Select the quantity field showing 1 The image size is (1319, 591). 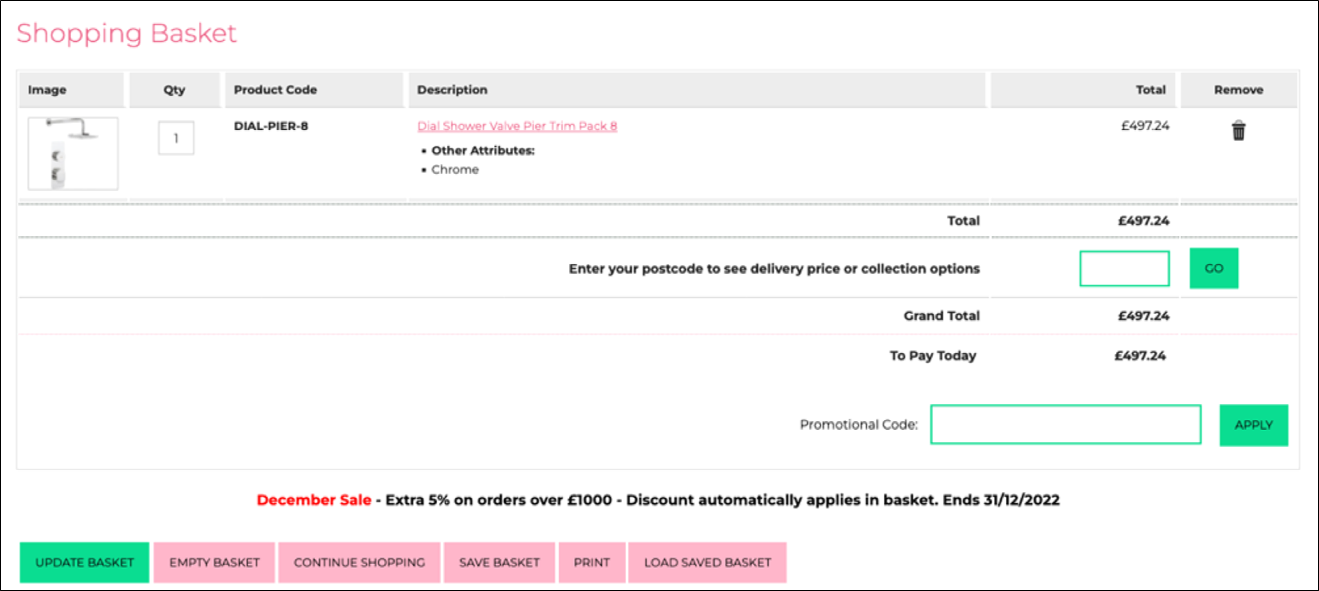[177, 137]
